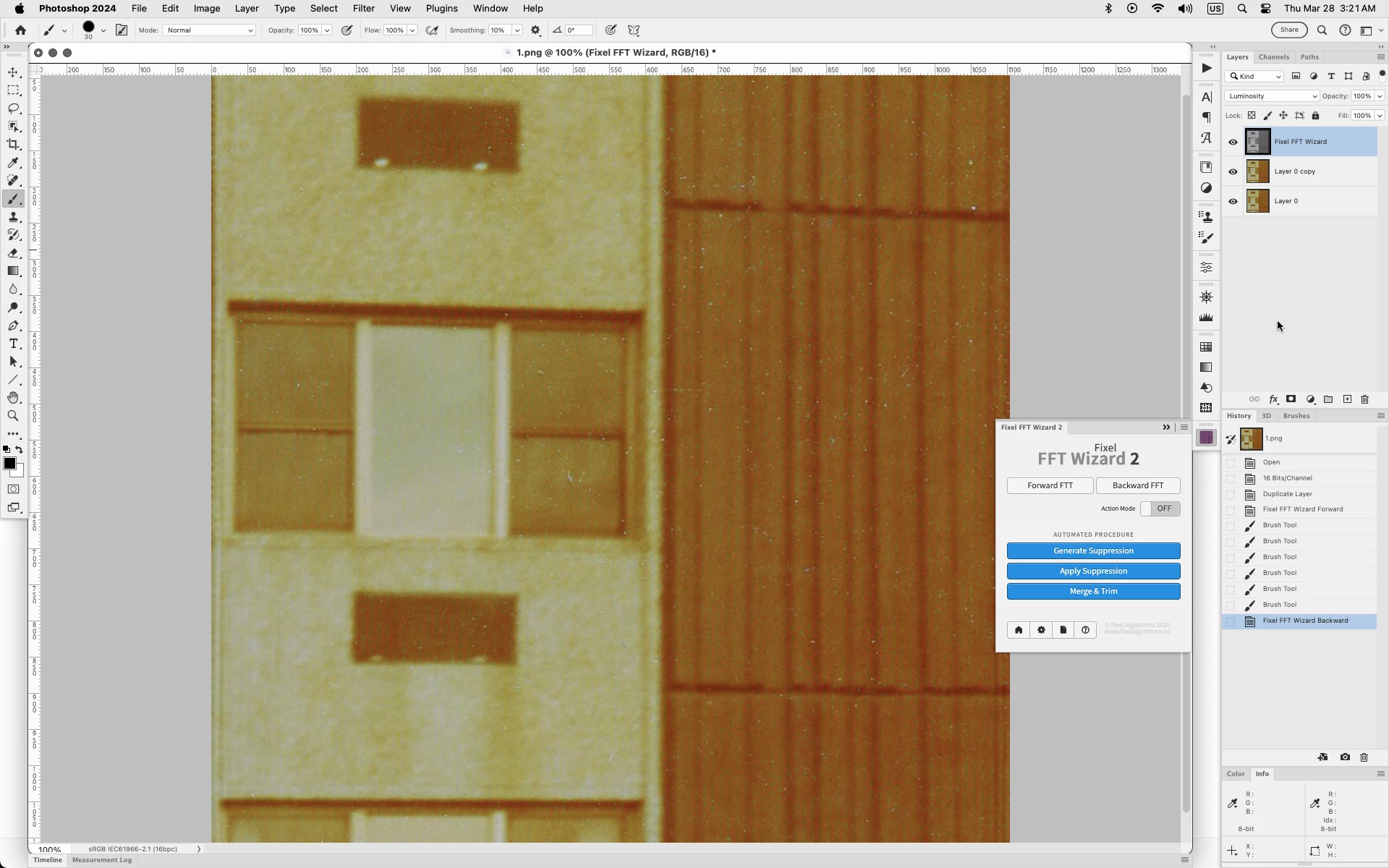Viewport: 1389px width, 868px height.
Task: Create new snapshot from History panel
Action: click(x=1345, y=757)
